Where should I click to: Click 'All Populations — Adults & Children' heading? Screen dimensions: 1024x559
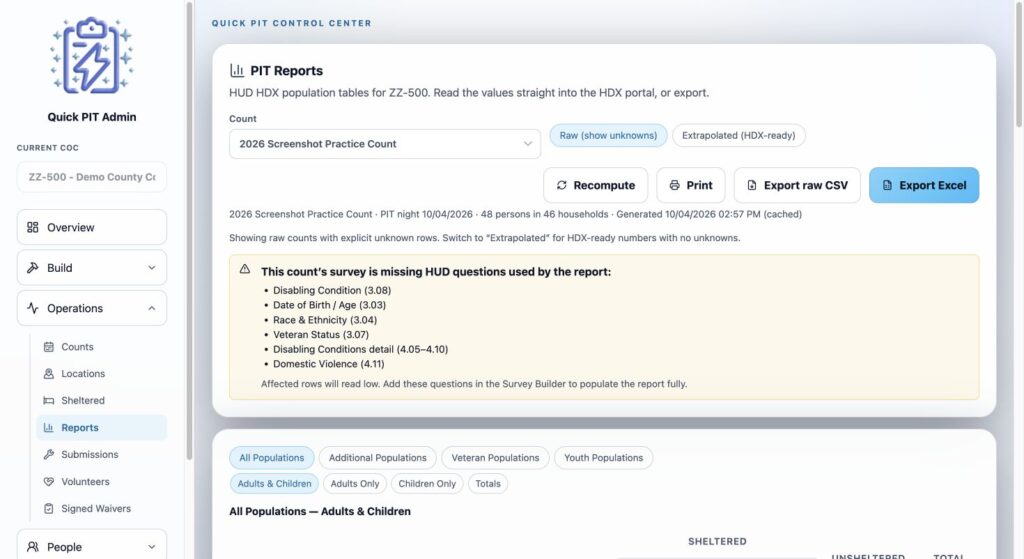click(x=320, y=511)
